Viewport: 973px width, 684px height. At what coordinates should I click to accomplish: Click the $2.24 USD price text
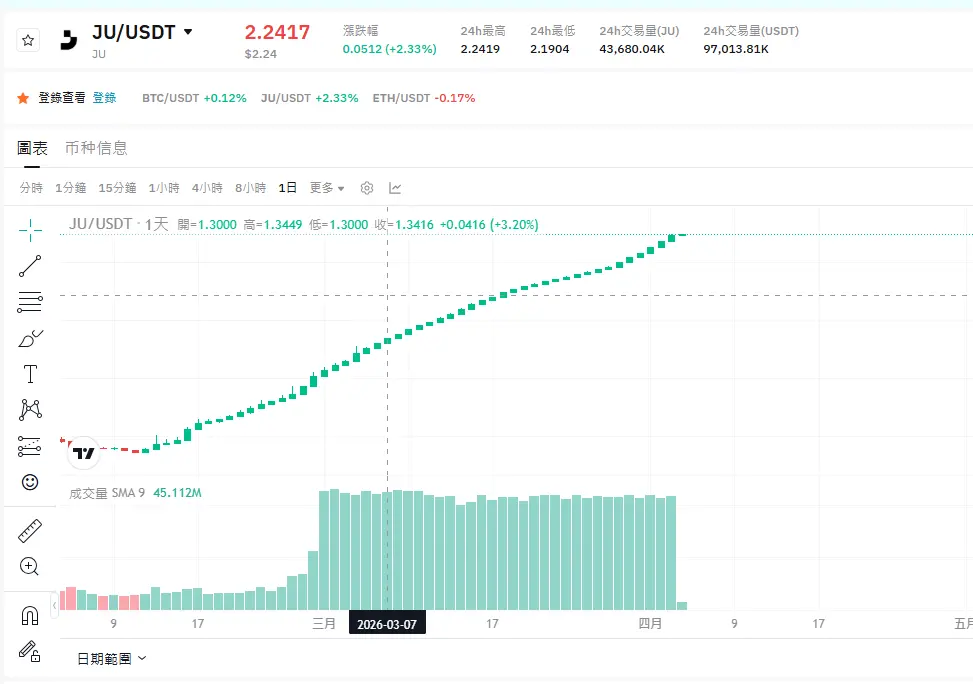pos(261,54)
